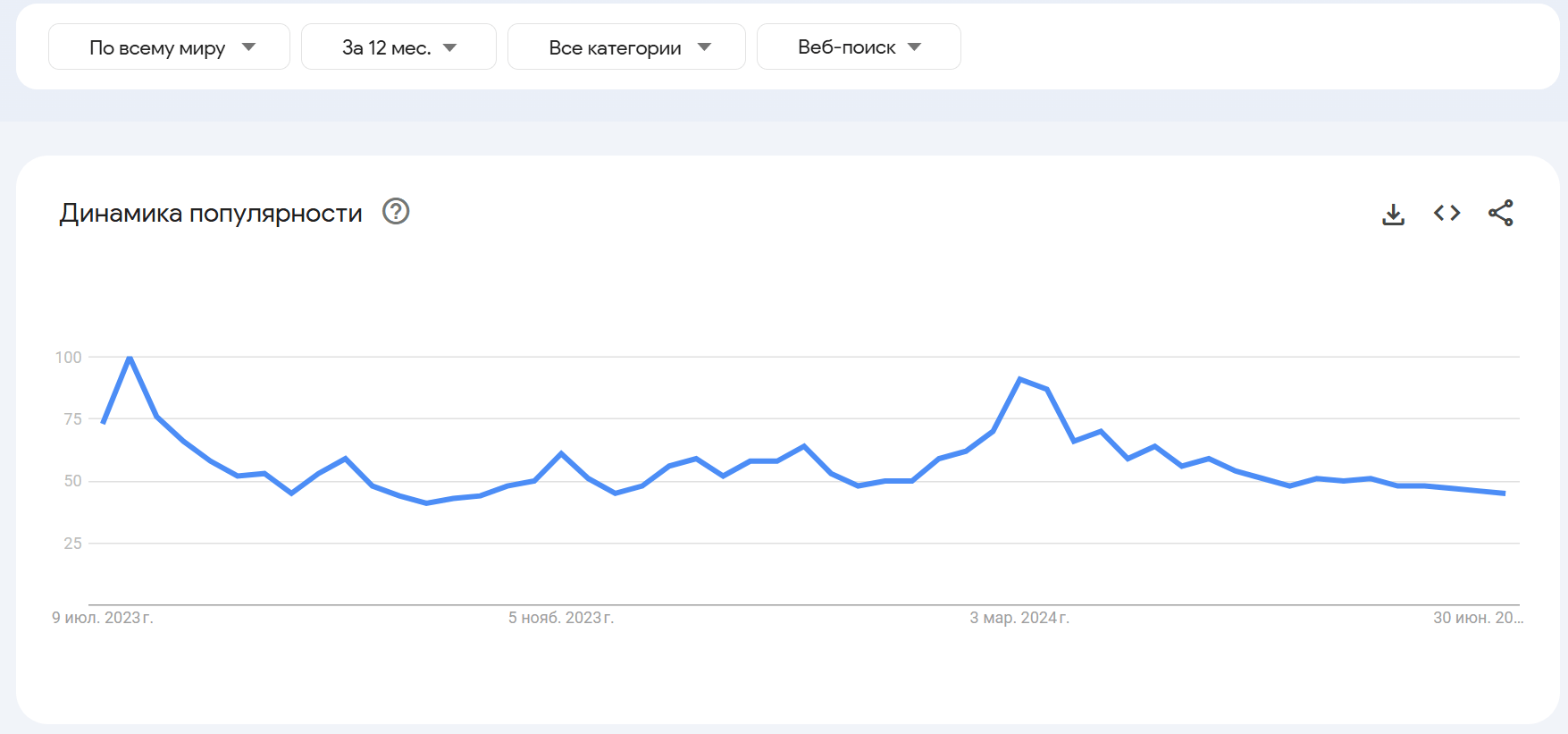Click the '100' y-axis label
The height and width of the screenshot is (734, 1568).
pos(69,358)
